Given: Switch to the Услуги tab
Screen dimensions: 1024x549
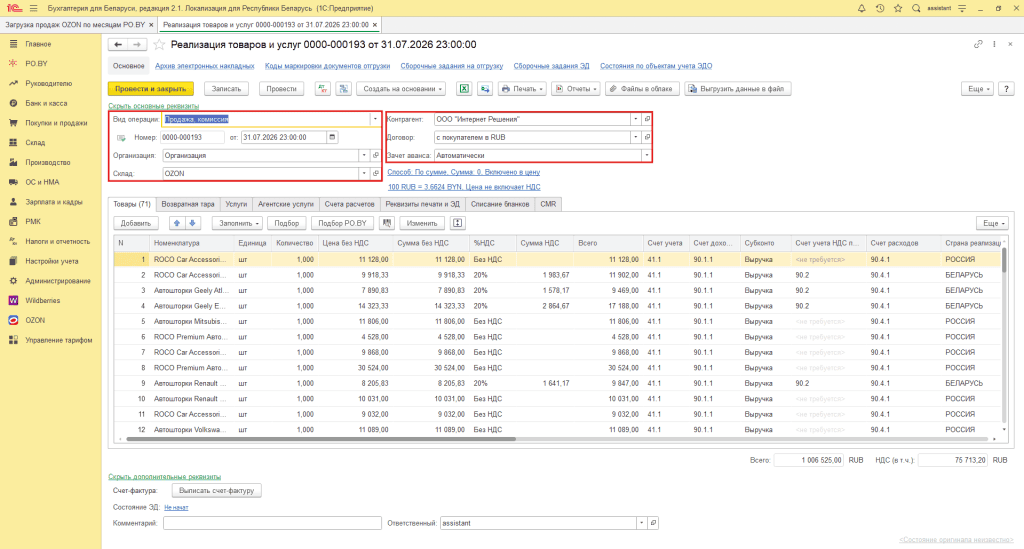Looking at the screenshot, I should 236,204.
